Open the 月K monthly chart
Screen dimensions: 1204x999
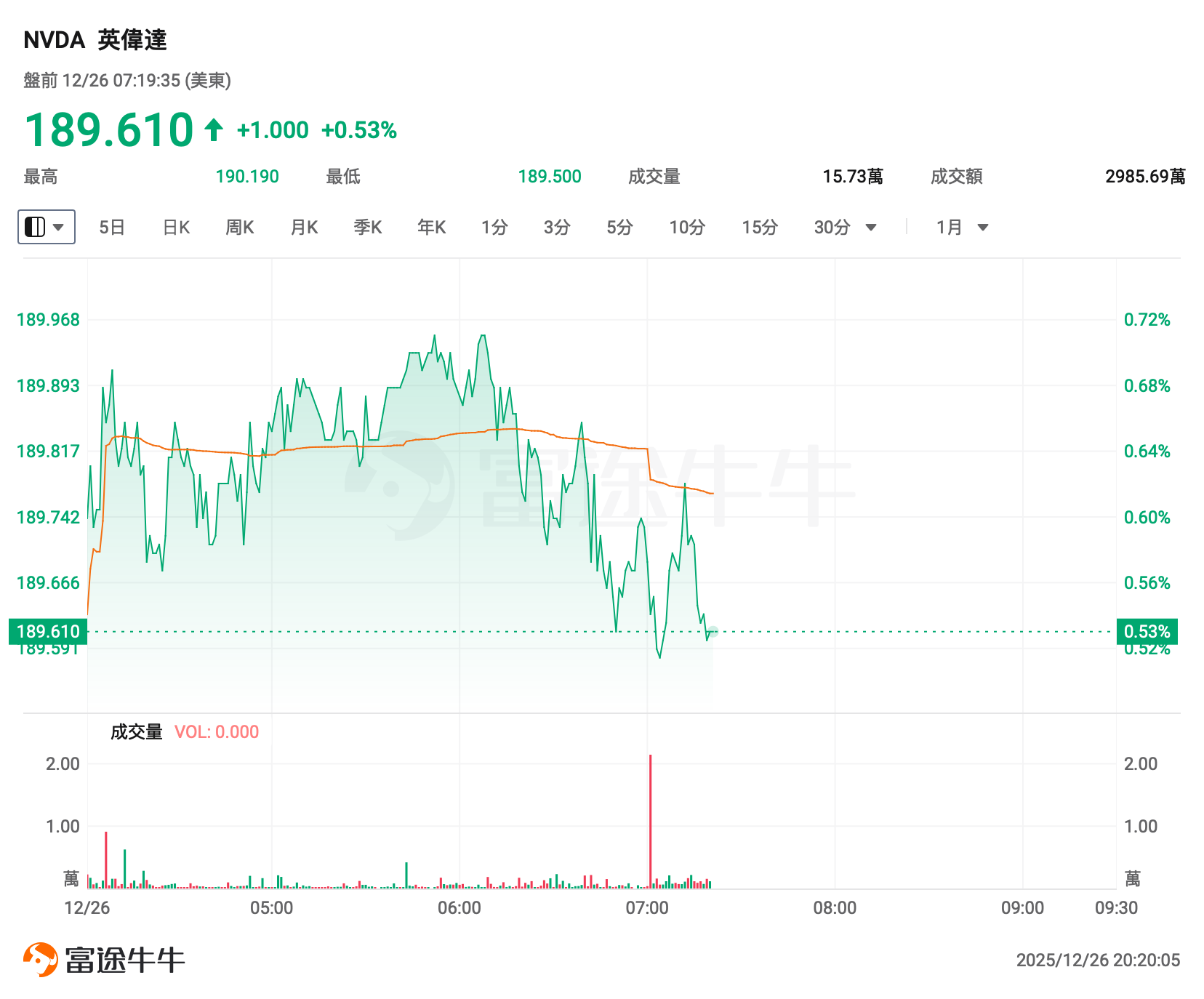tap(304, 228)
